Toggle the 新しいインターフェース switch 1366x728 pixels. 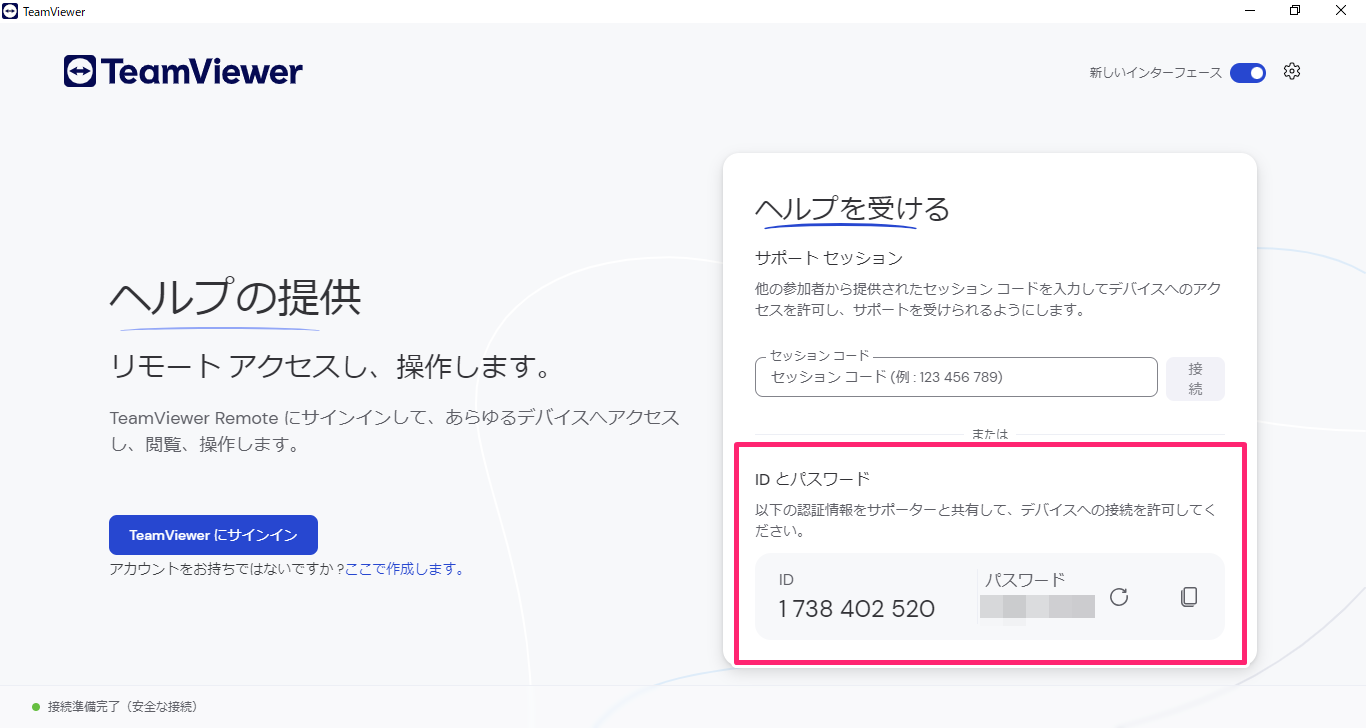point(1248,73)
